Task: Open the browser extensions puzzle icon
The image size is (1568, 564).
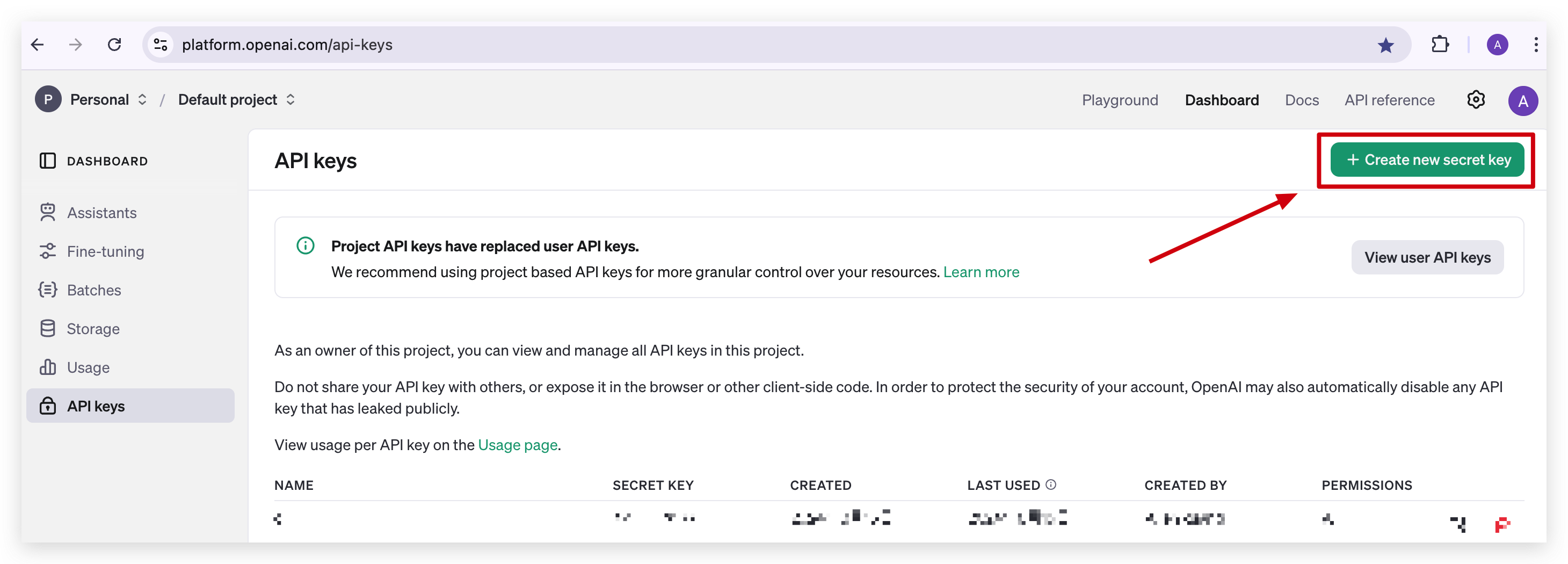Action: click(1440, 45)
